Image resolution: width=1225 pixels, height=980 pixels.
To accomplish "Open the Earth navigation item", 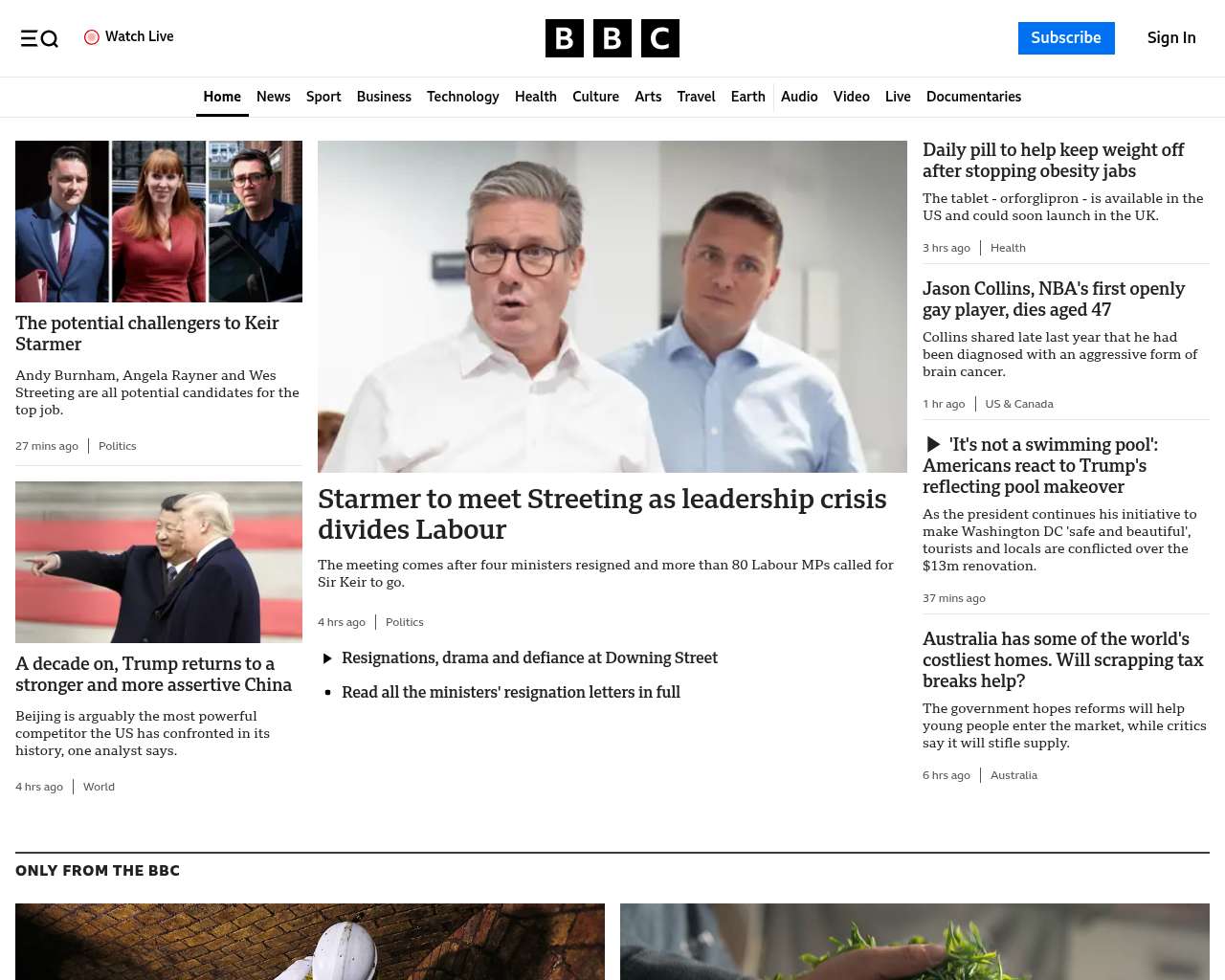I will coord(748,97).
